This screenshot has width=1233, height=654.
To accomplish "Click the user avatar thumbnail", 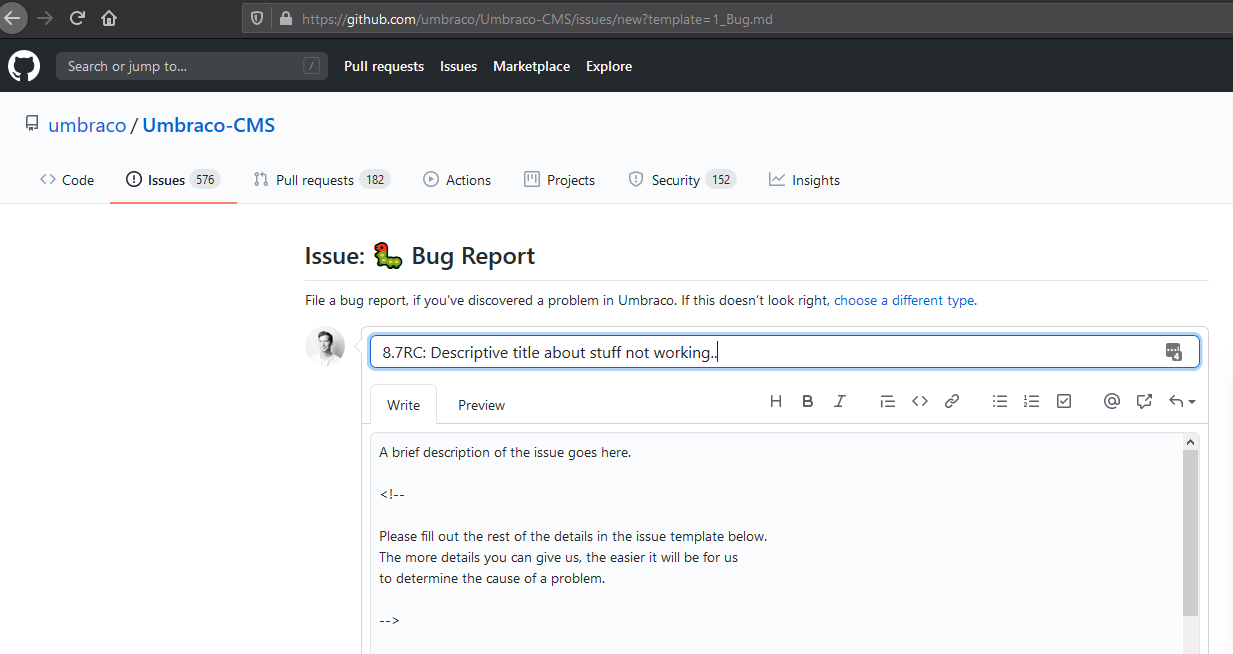I will (325, 347).
